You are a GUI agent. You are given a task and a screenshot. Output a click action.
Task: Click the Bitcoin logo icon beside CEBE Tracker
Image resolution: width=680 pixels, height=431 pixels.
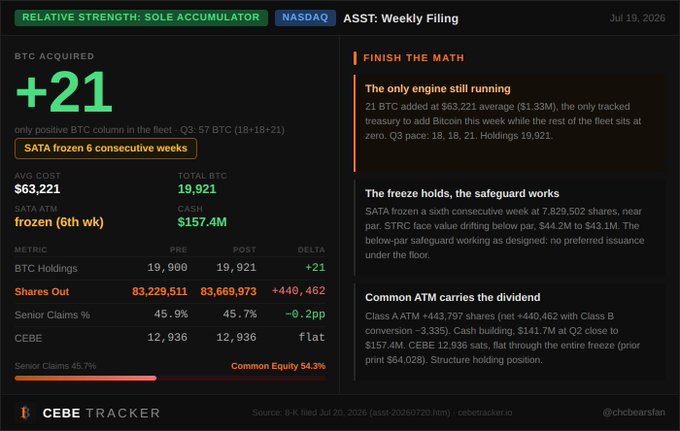coord(25,413)
